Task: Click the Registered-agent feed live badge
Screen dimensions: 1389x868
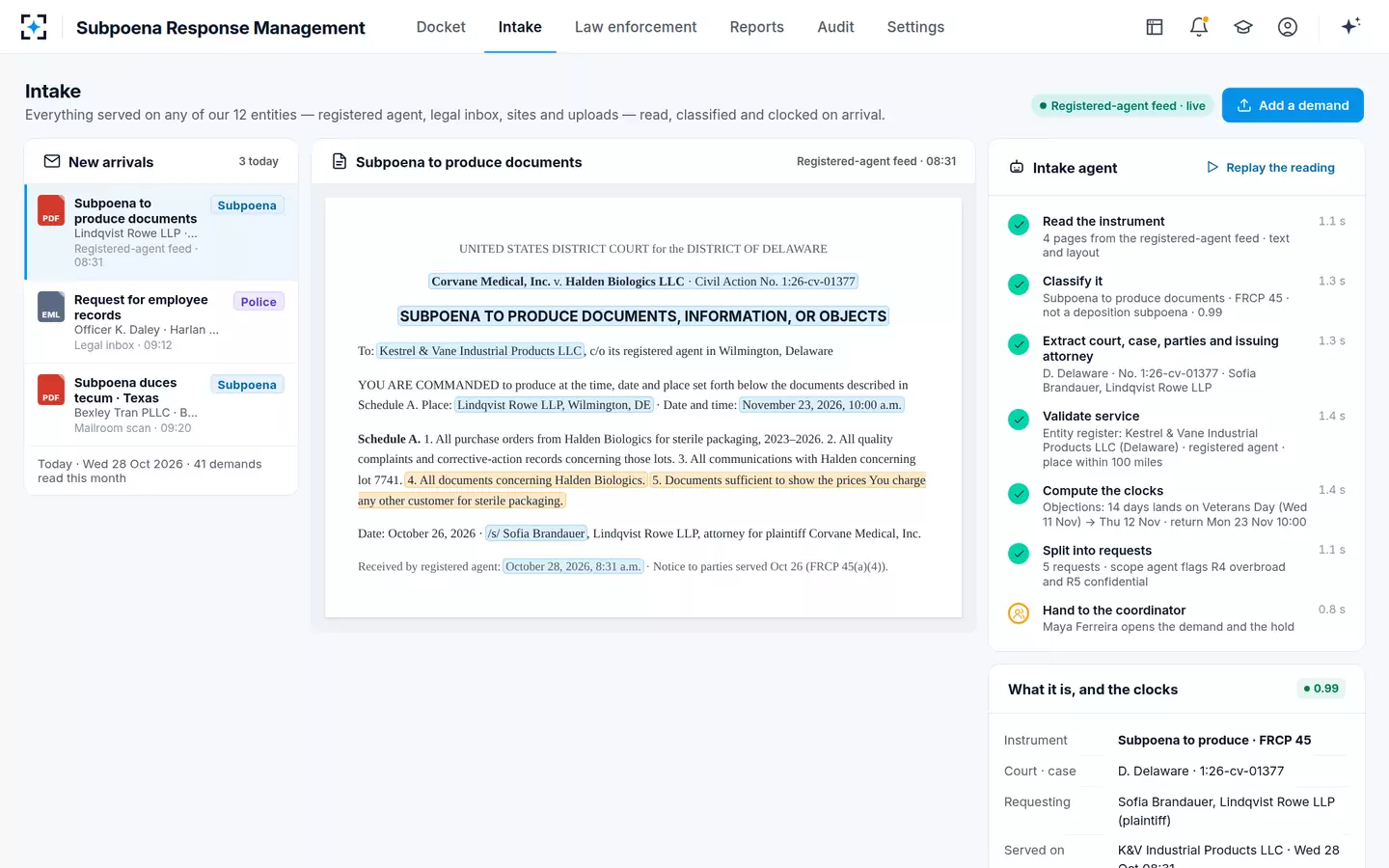Action: pos(1122,106)
